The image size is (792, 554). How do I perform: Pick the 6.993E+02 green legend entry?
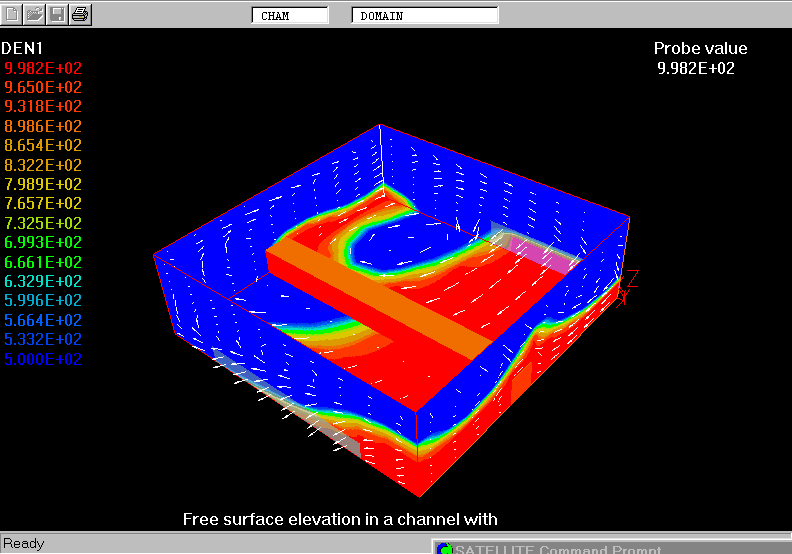click(43, 243)
